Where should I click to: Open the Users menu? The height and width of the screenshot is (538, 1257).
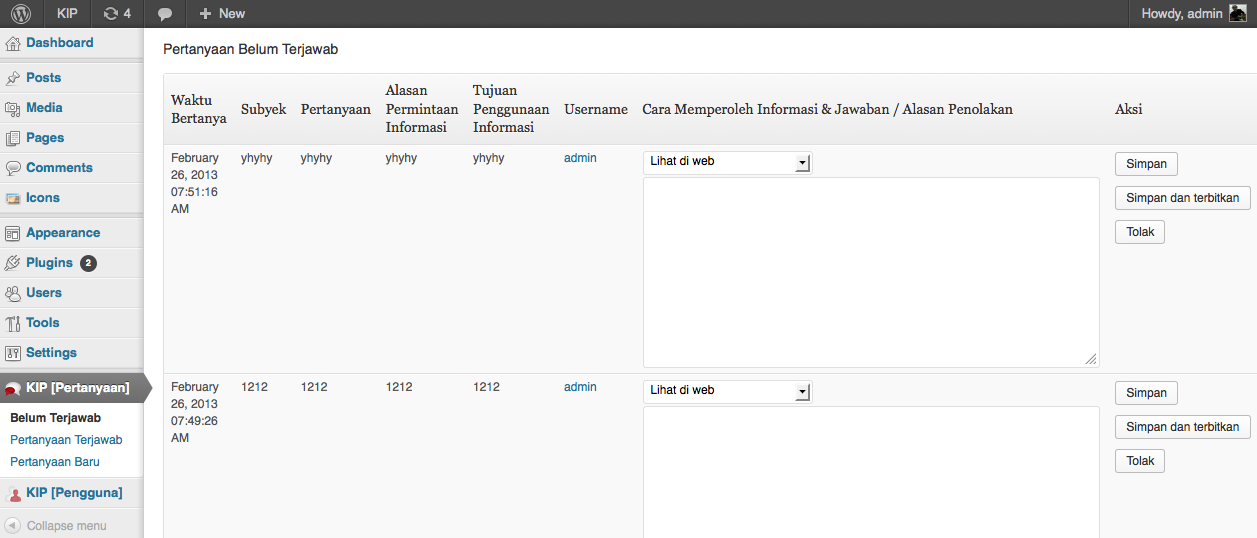tap(44, 293)
